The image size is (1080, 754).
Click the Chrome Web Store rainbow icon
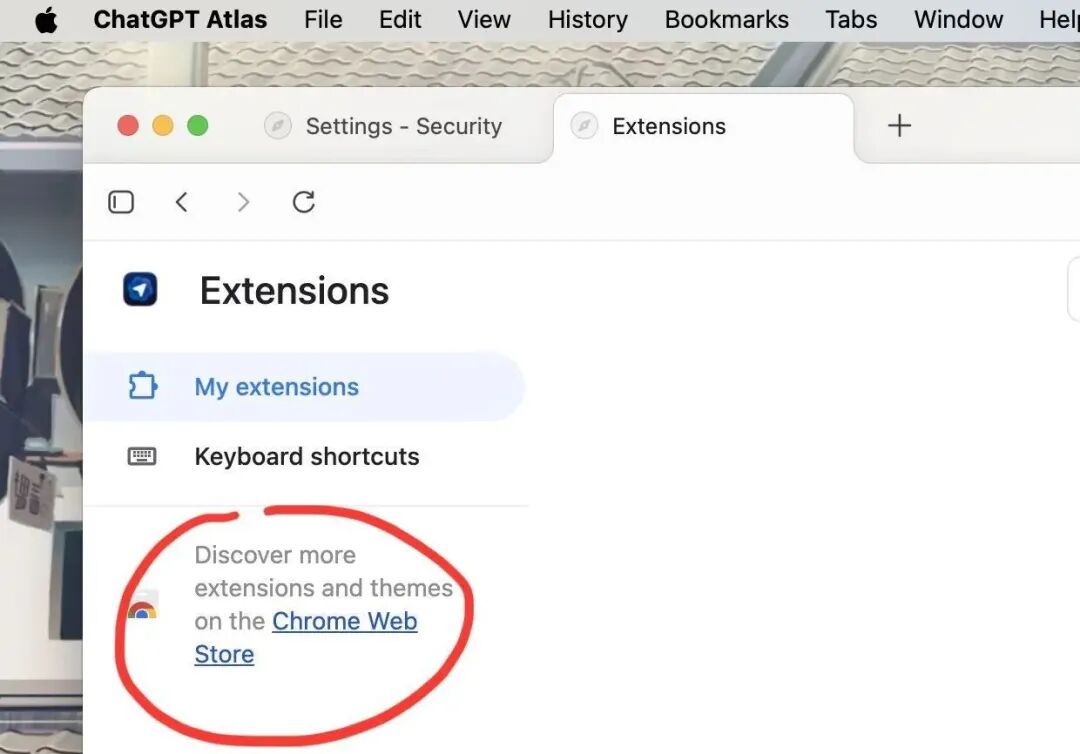click(x=142, y=607)
